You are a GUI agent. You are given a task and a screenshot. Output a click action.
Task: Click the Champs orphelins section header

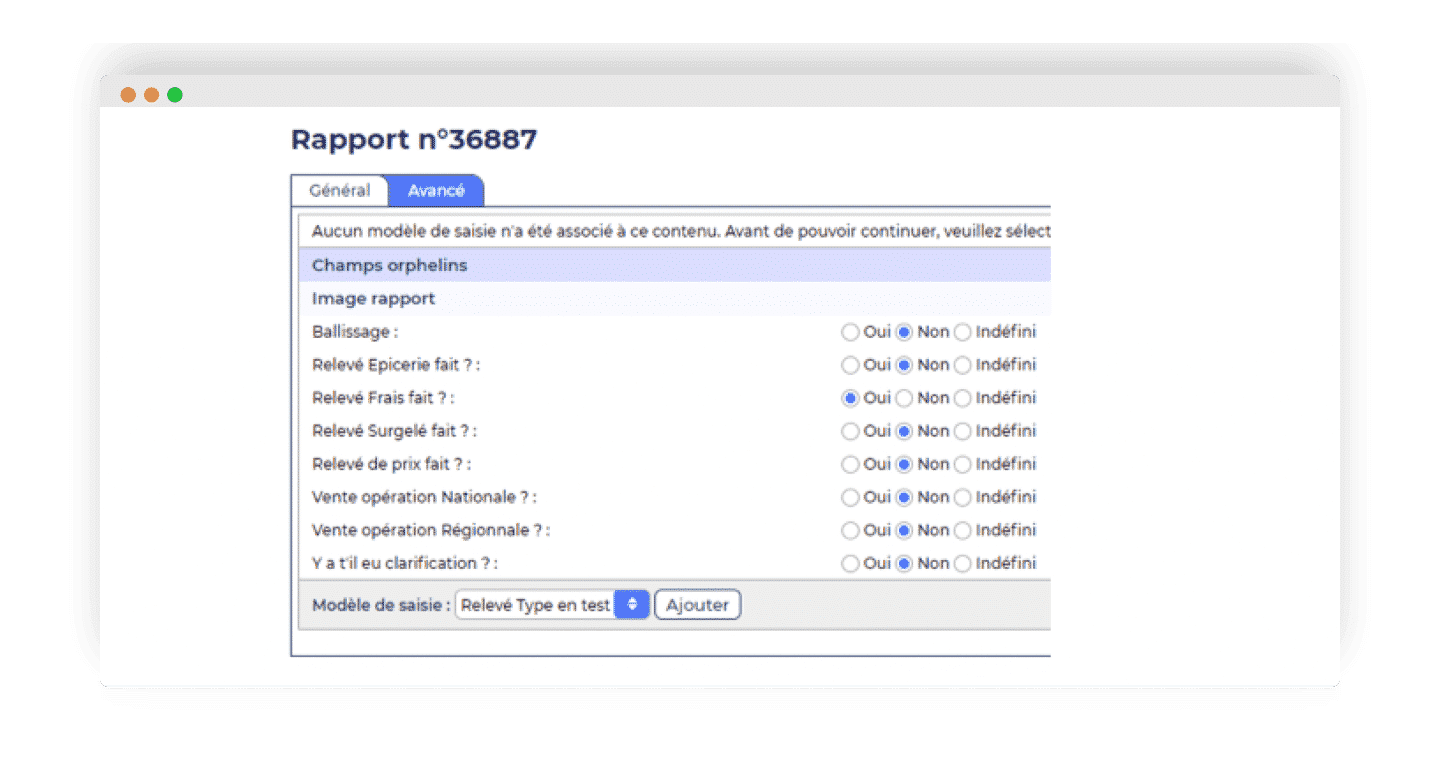tap(674, 265)
